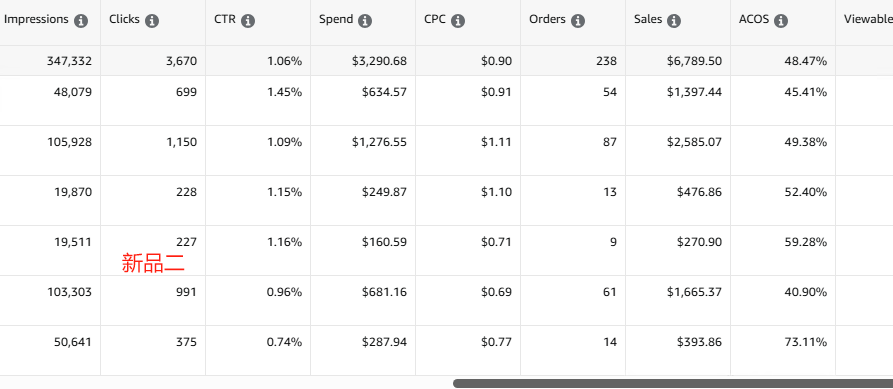
Task: Open the CPC column info icon
Action: click(458, 21)
